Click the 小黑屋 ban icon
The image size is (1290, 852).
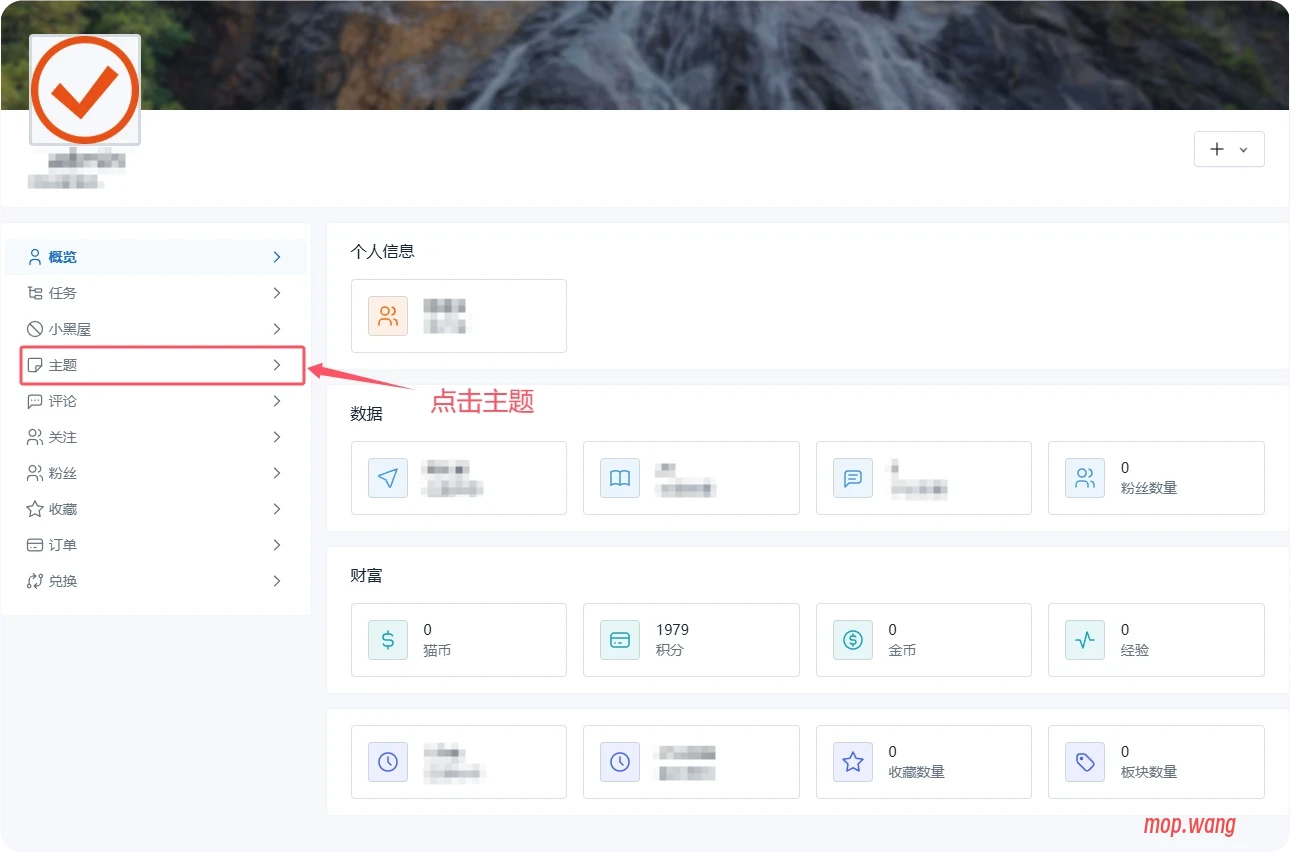coord(35,329)
